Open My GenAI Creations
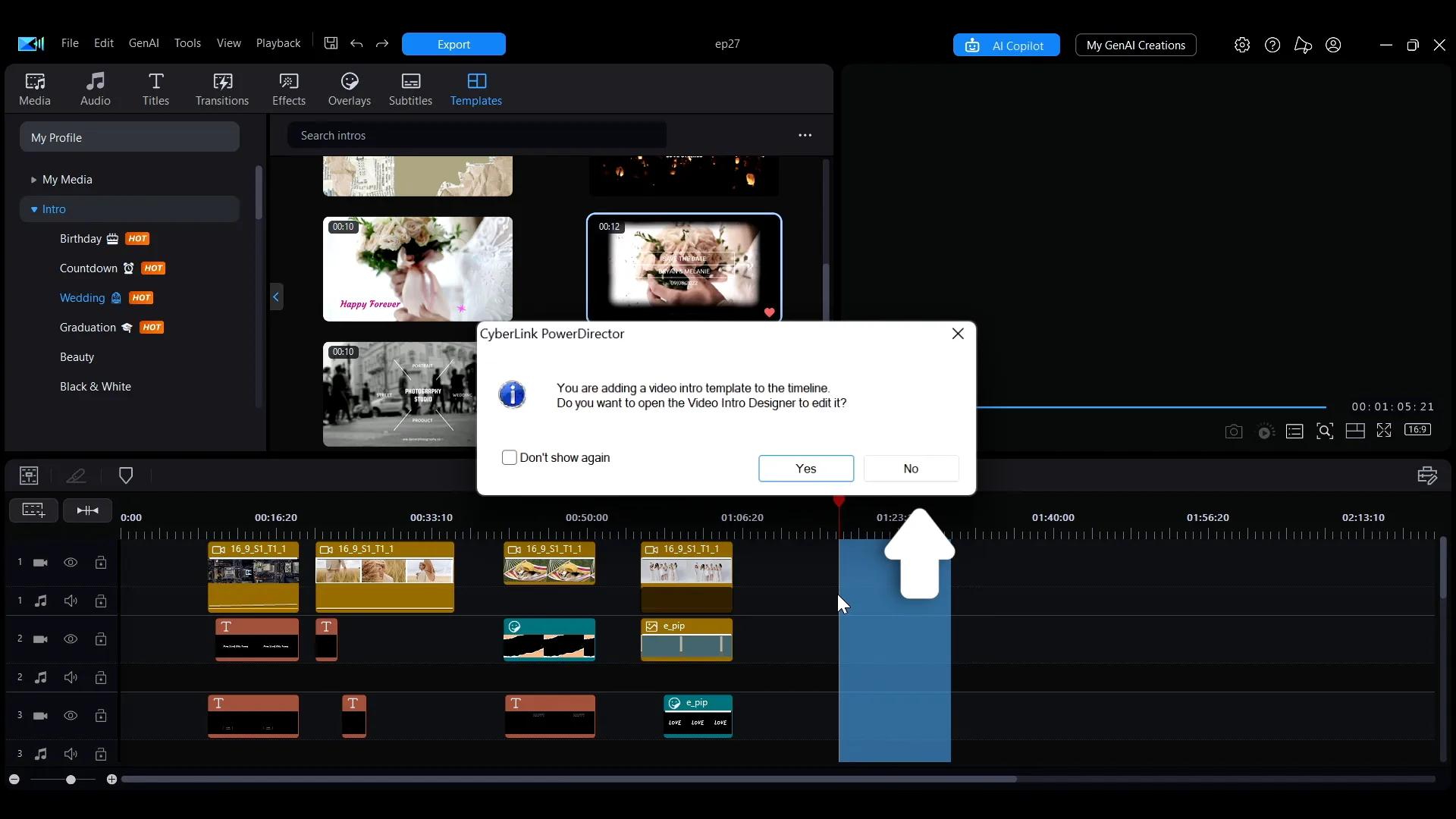The width and height of the screenshot is (1456, 819). click(1136, 45)
